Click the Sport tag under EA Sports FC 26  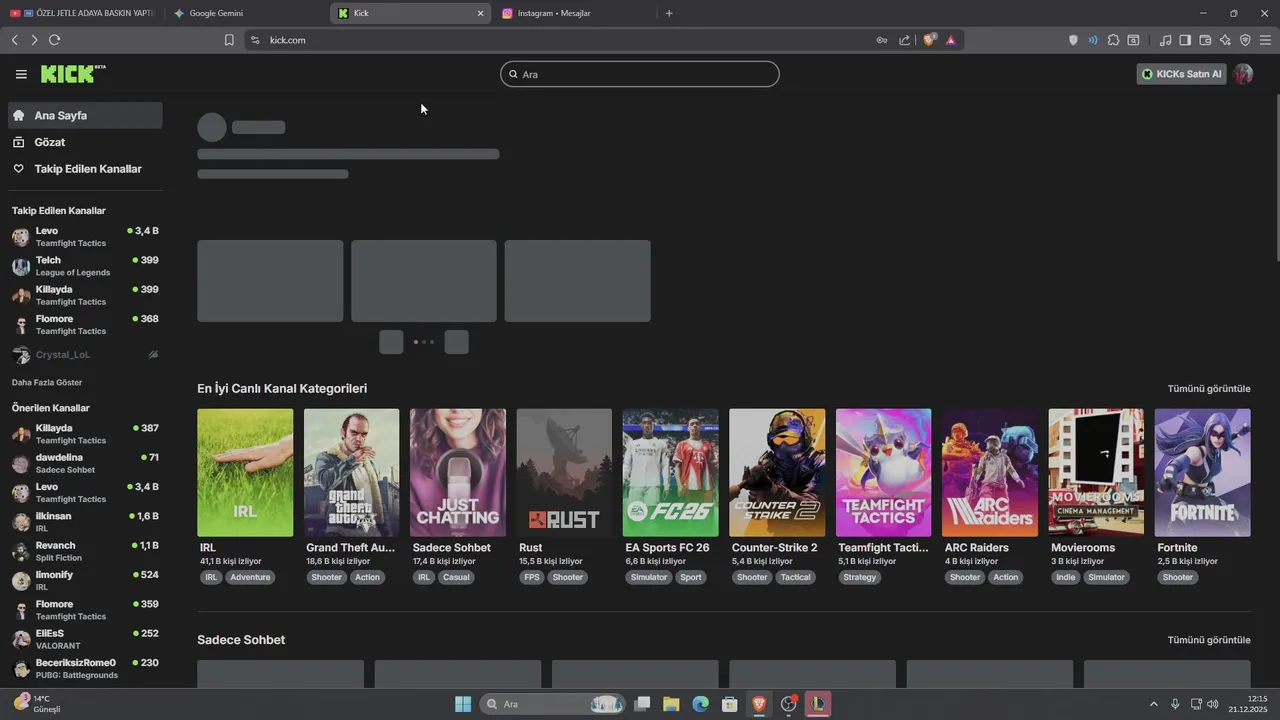691,577
